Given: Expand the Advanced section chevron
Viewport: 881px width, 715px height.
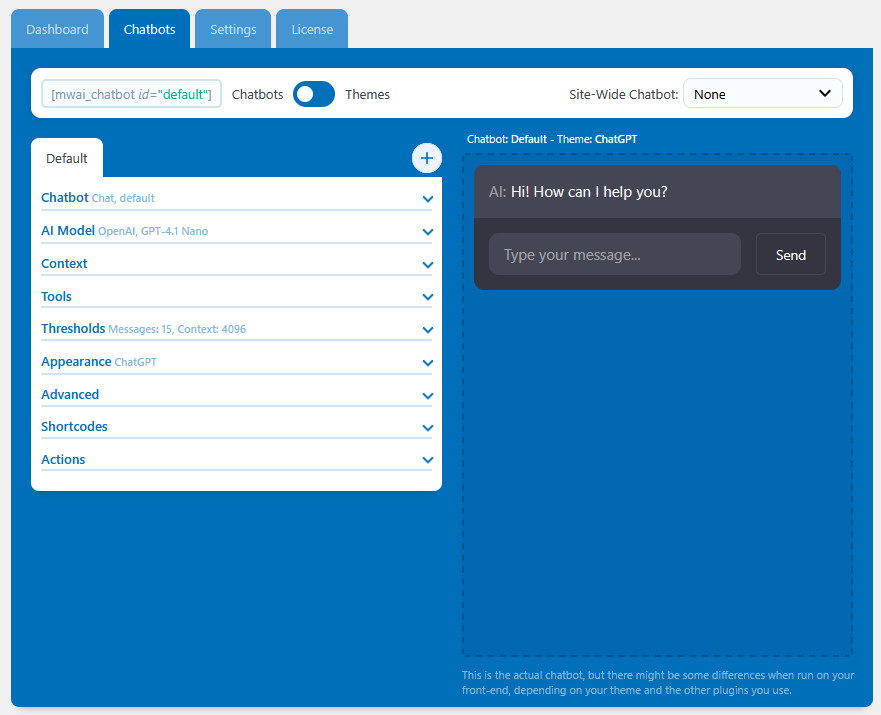Looking at the screenshot, I should pos(427,395).
